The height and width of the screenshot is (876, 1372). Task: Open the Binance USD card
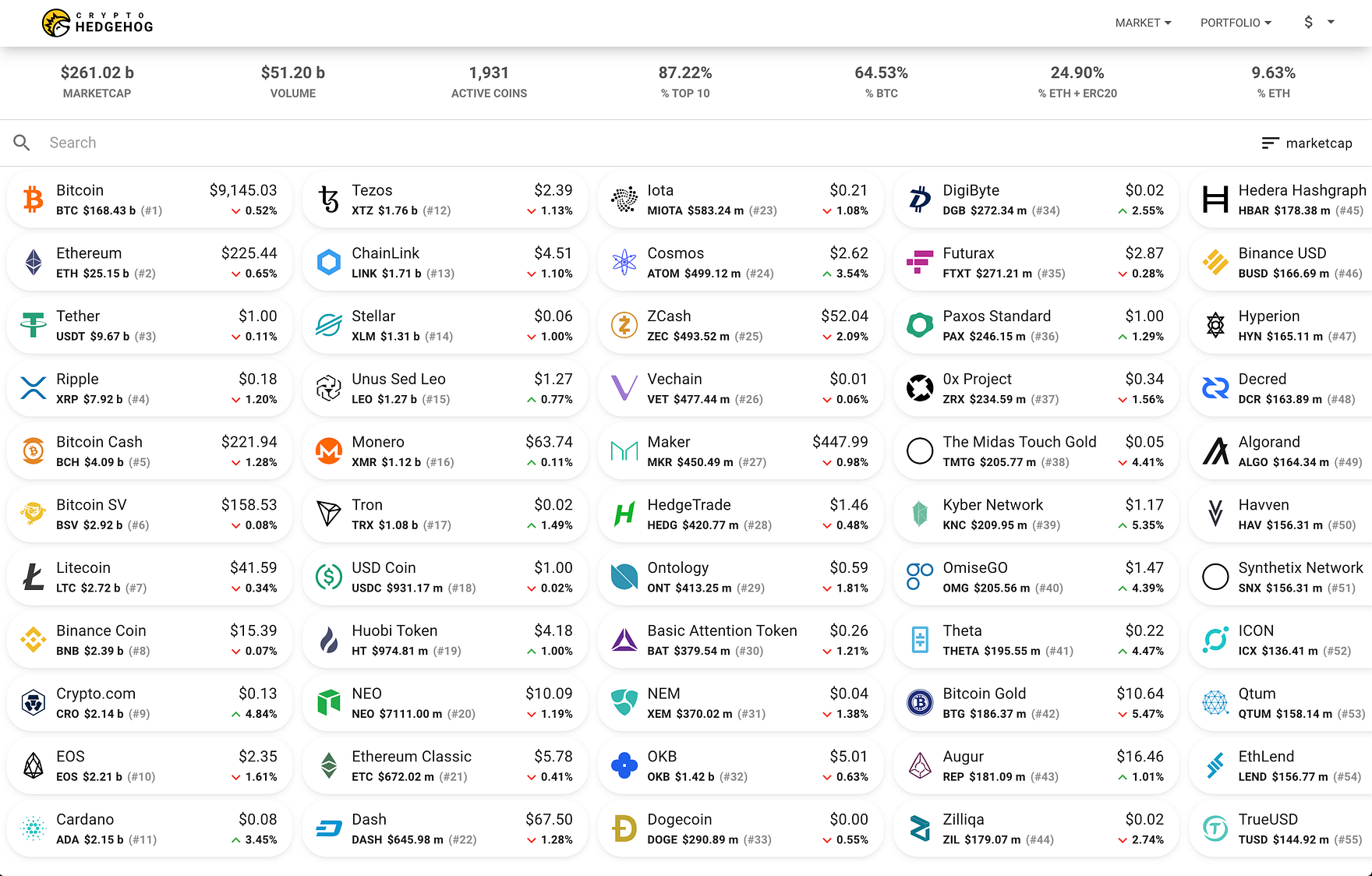(1281, 263)
